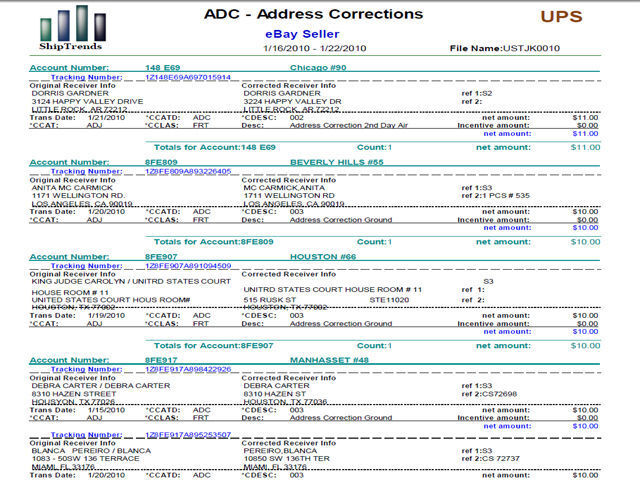Viewport: 640px width, 480px height.
Task: Click the ADC - Address Corrections title
Action: tap(313, 14)
